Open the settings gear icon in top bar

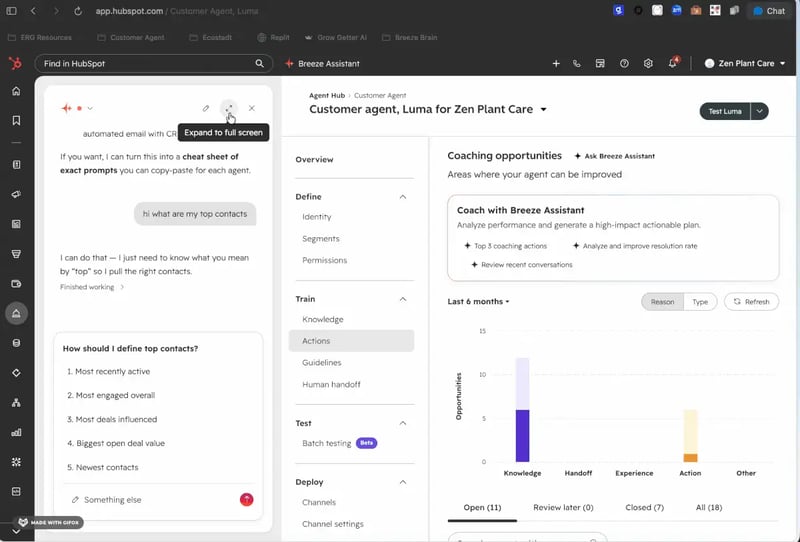click(x=648, y=63)
